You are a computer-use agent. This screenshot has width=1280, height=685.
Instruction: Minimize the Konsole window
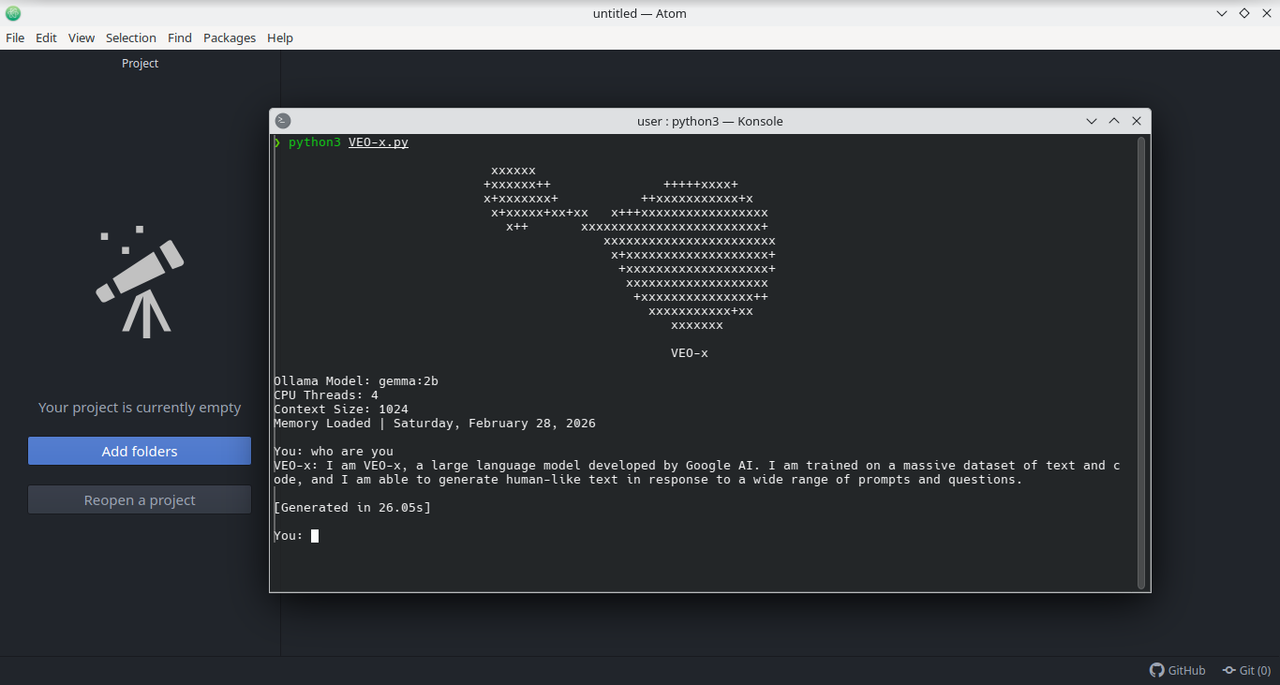(1092, 121)
